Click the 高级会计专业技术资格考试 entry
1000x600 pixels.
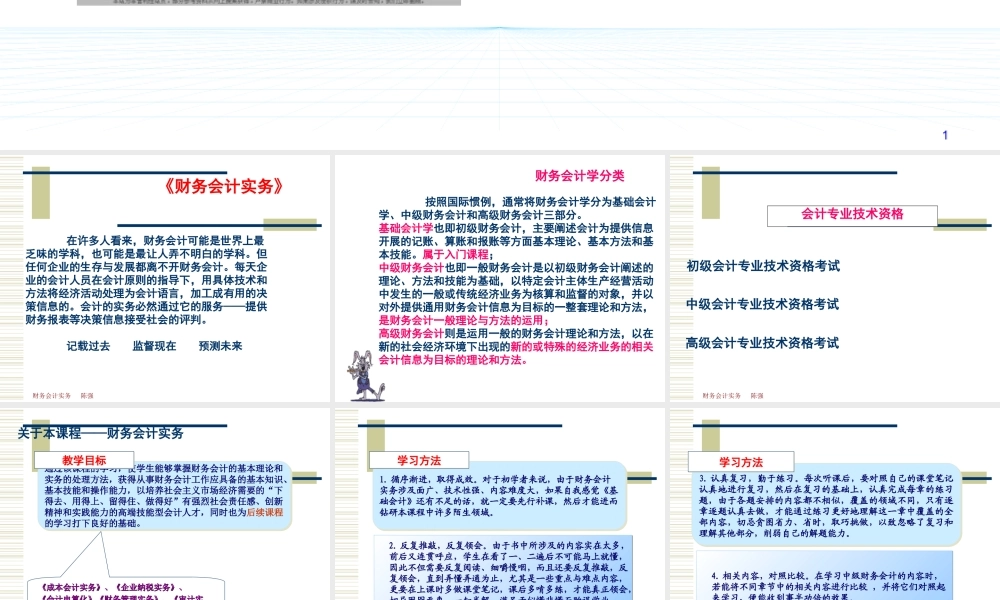[763, 343]
